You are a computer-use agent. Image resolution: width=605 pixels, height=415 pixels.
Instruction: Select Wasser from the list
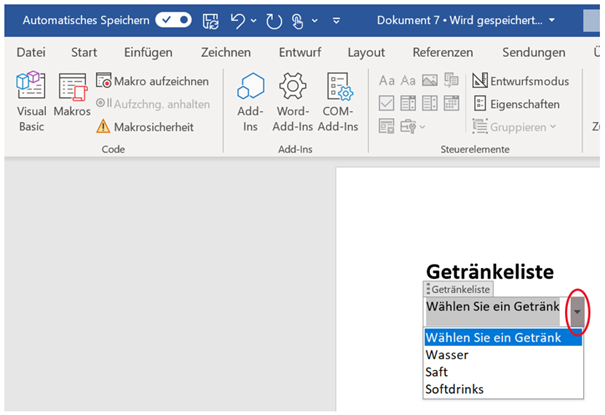(x=503, y=354)
